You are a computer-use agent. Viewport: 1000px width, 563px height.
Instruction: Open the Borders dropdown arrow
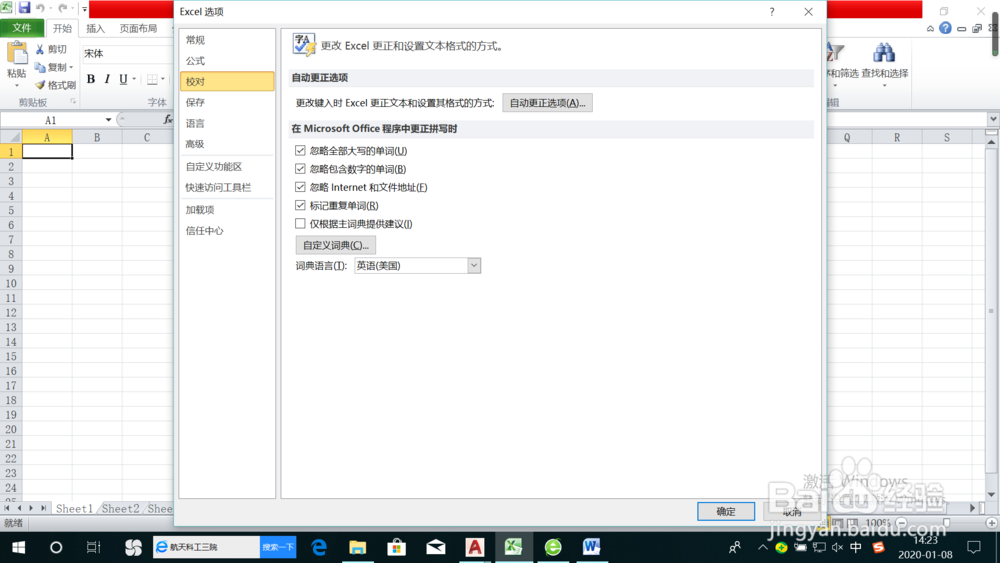pos(163,79)
